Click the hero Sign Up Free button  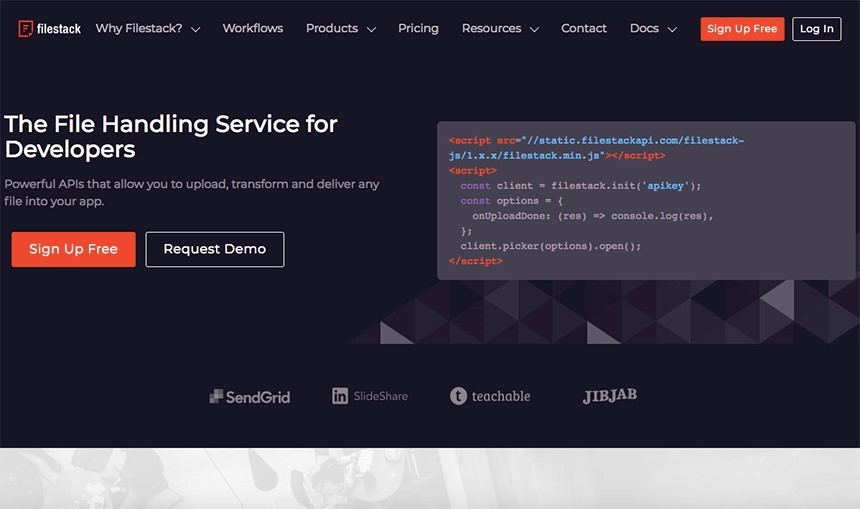[73, 250]
